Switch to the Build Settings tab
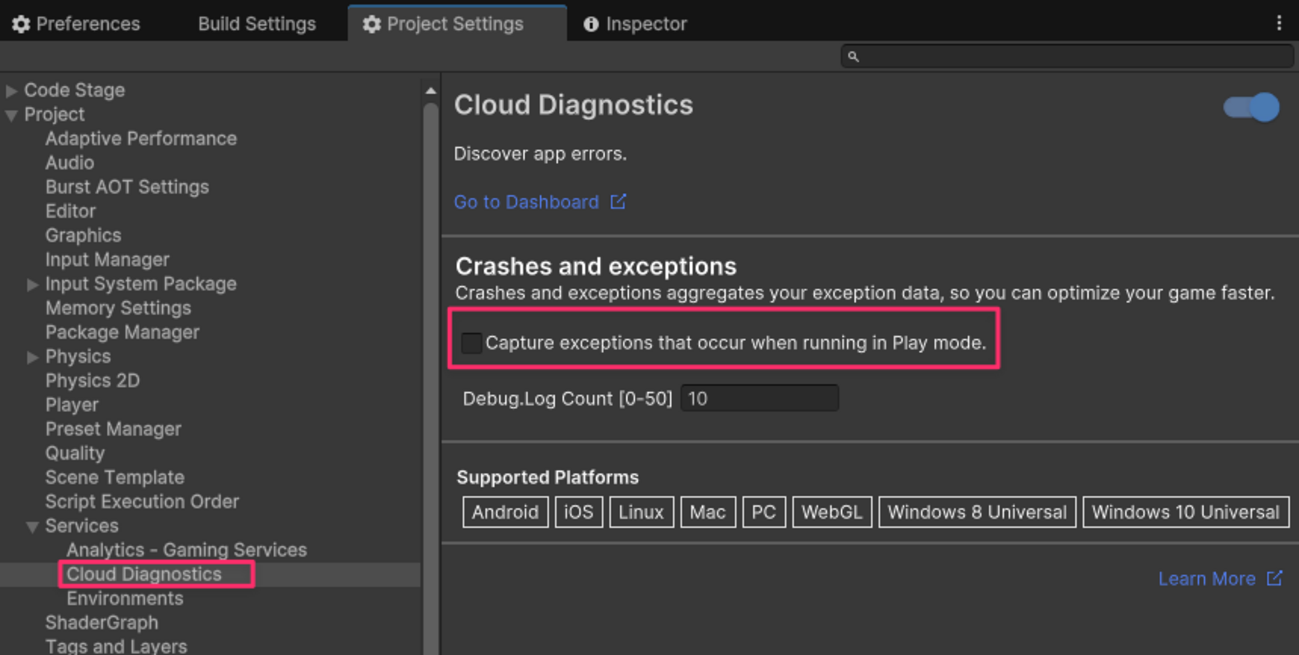The width and height of the screenshot is (1299, 655). [x=256, y=23]
